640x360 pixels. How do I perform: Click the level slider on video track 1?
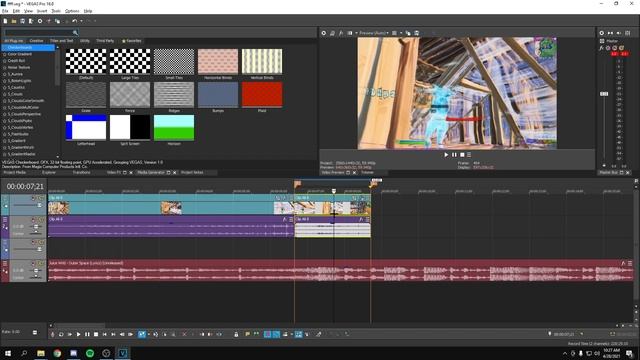tap(39, 205)
